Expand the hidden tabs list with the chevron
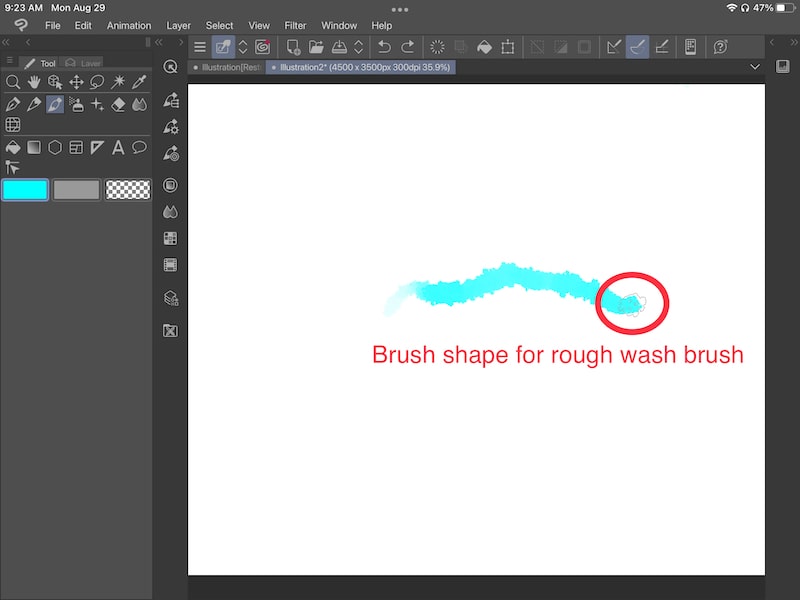This screenshot has height=600, width=800. tap(755, 67)
